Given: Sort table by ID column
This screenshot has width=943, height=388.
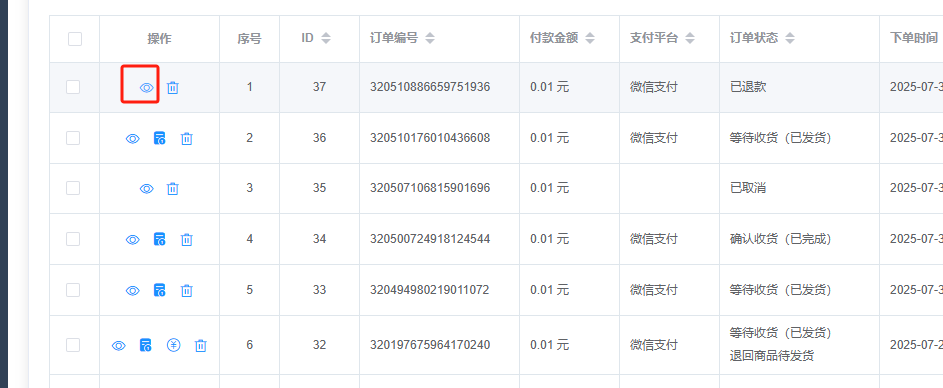Looking at the screenshot, I should point(325,38).
